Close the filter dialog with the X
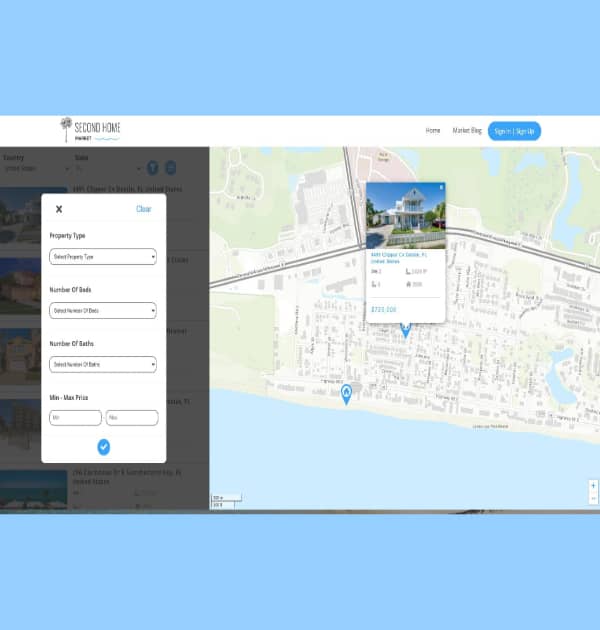 59,209
